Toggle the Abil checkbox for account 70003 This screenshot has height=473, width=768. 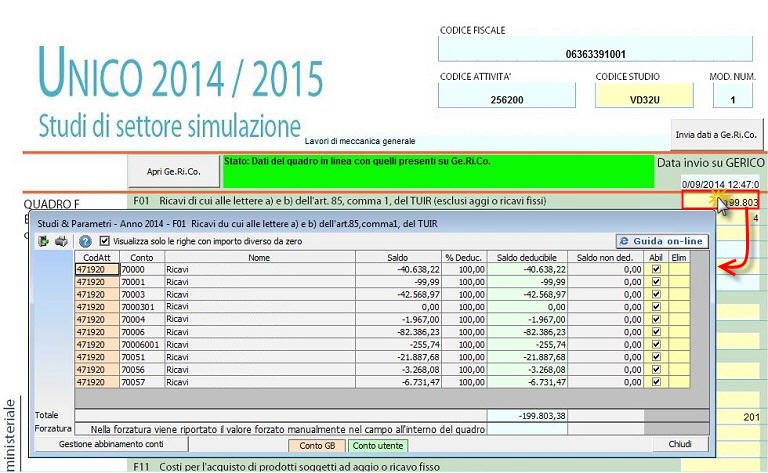tap(656, 294)
